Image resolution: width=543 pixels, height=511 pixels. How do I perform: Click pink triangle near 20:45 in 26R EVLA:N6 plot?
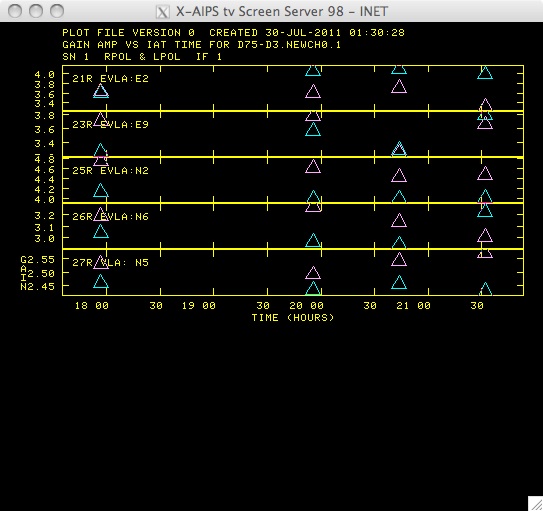(399, 221)
